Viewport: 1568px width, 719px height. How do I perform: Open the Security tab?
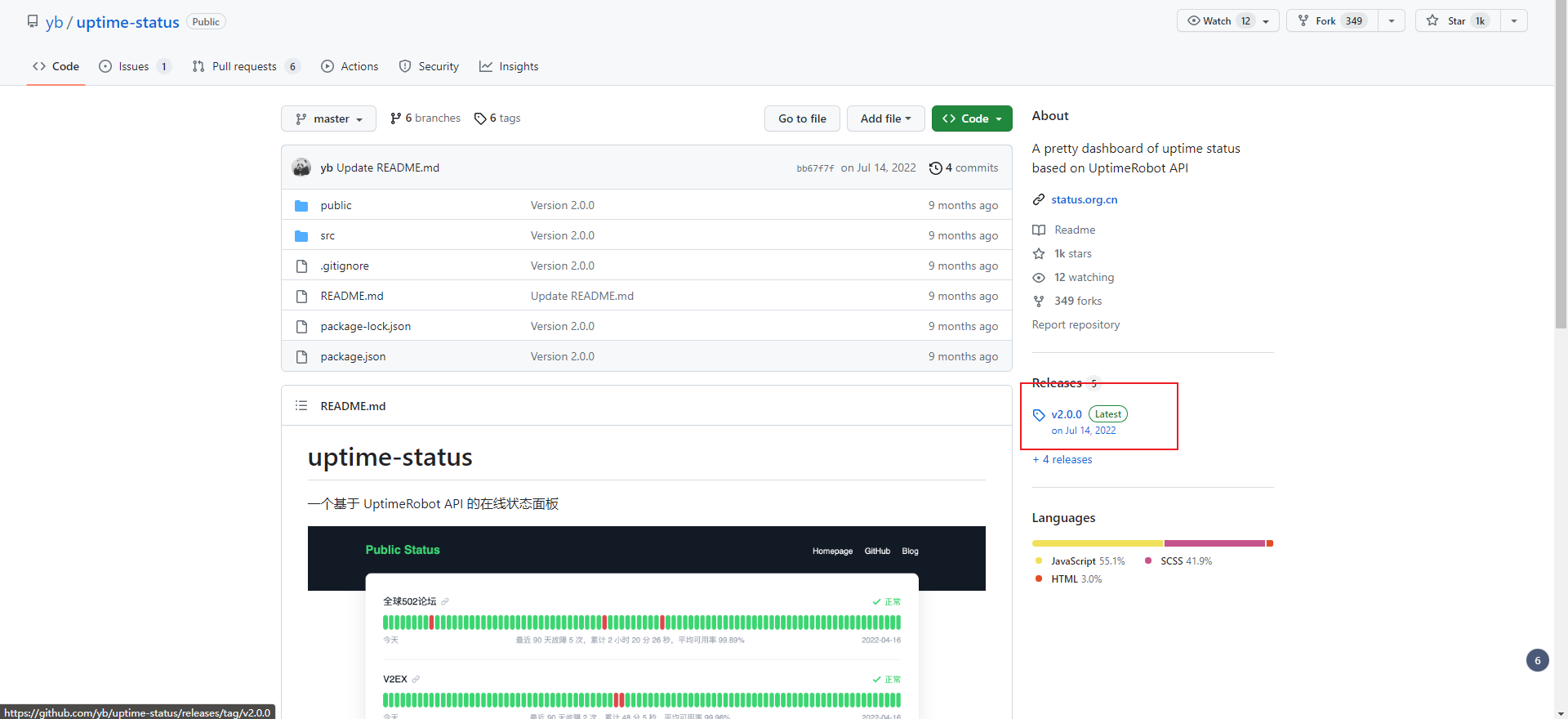pyautogui.click(x=429, y=66)
